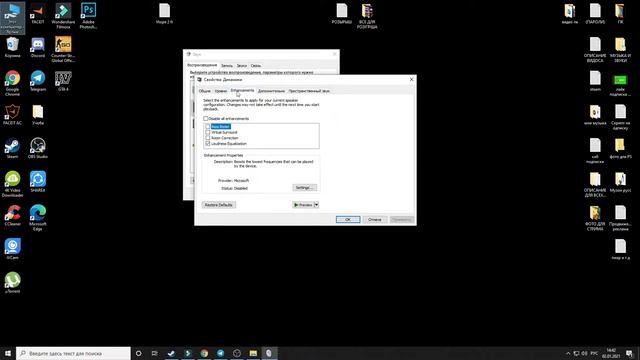Image resolution: width=640 pixels, height=360 pixels.
Task: Select the CCleaner desktop icon
Action: pos(12,216)
